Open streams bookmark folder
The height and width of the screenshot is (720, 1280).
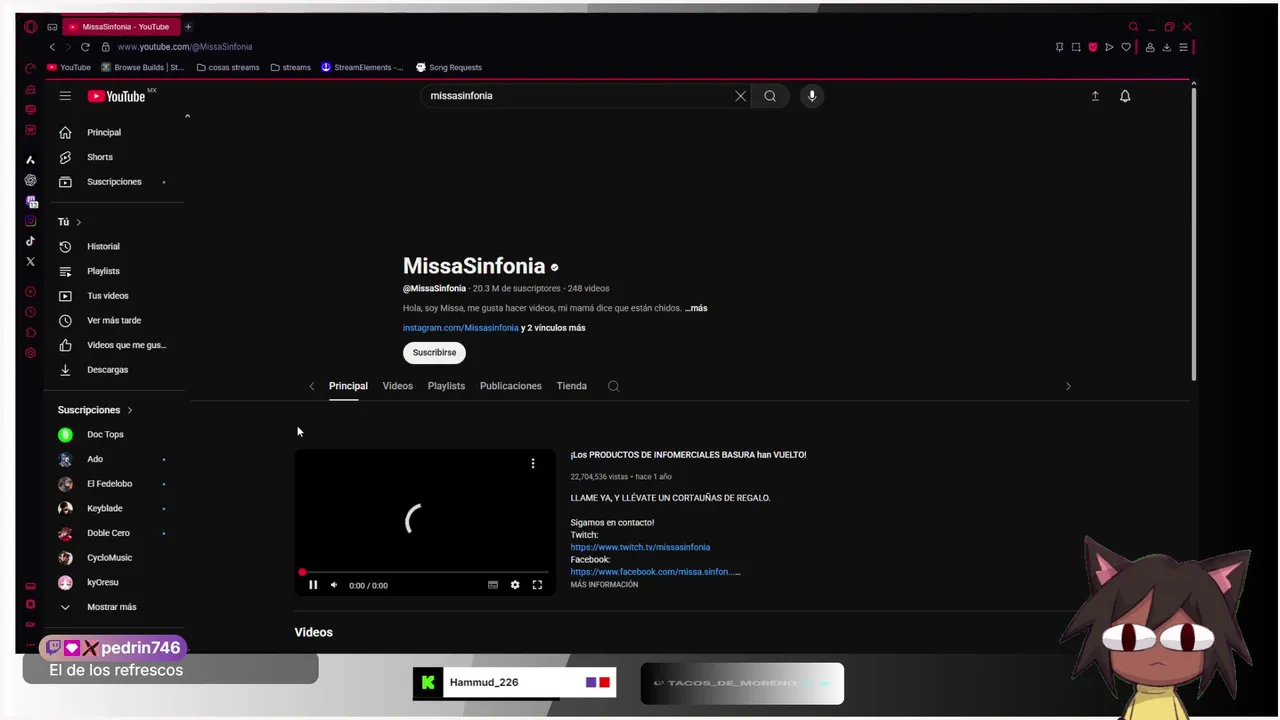[291, 68]
